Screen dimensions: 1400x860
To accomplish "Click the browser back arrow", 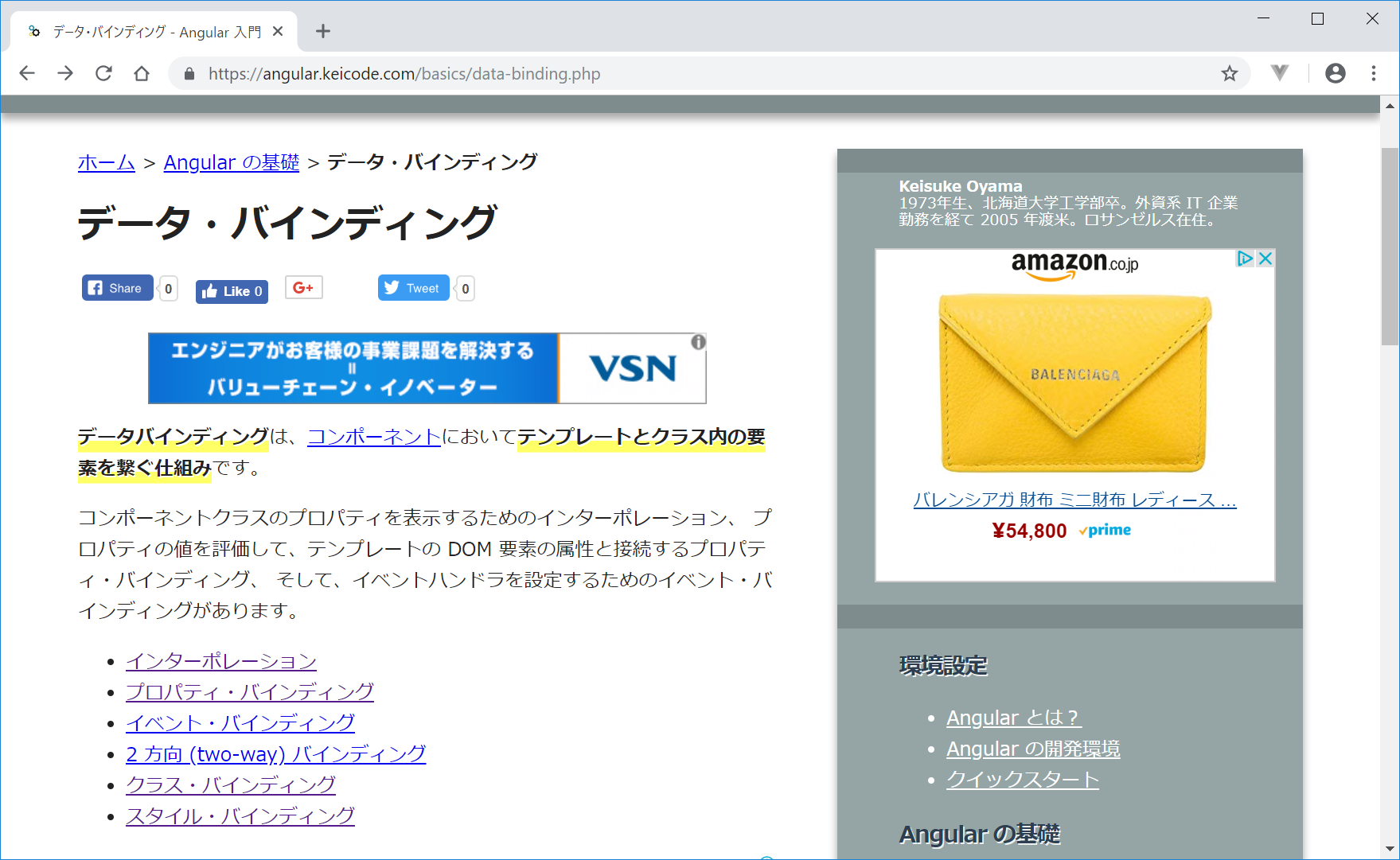I will coord(27,73).
